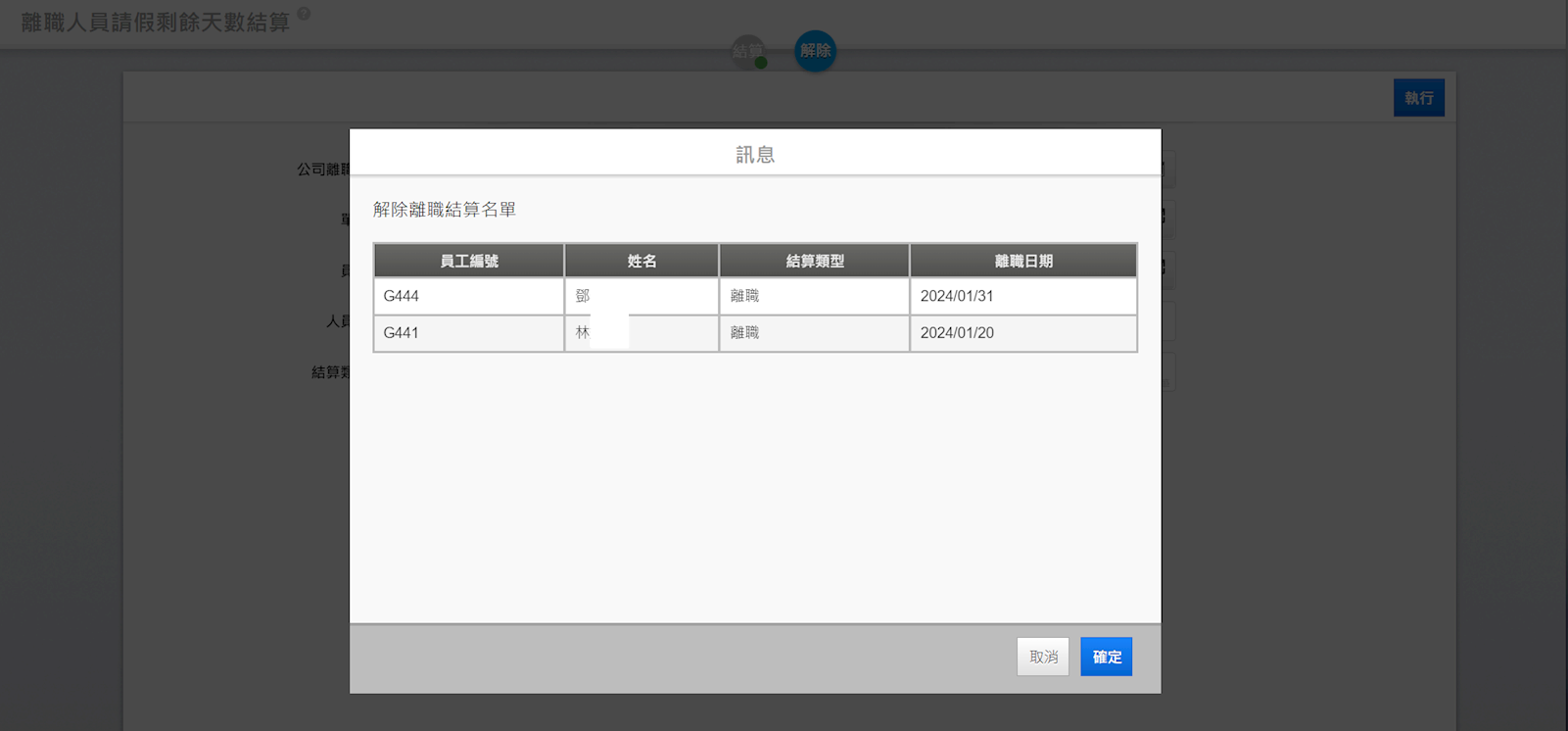Image resolution: width=1568 pixels, height=731 pixels.
Task: Click the 解除離職結算名單 heading text
Action: (x=445, y=210)
